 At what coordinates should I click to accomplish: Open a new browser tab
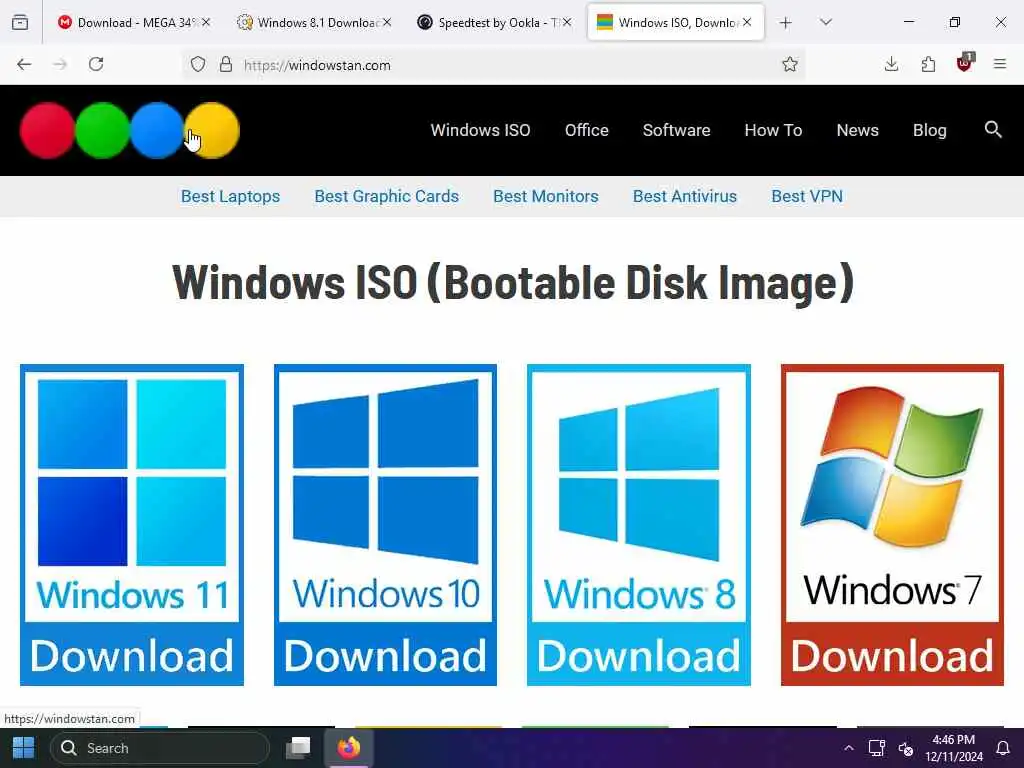786,22
